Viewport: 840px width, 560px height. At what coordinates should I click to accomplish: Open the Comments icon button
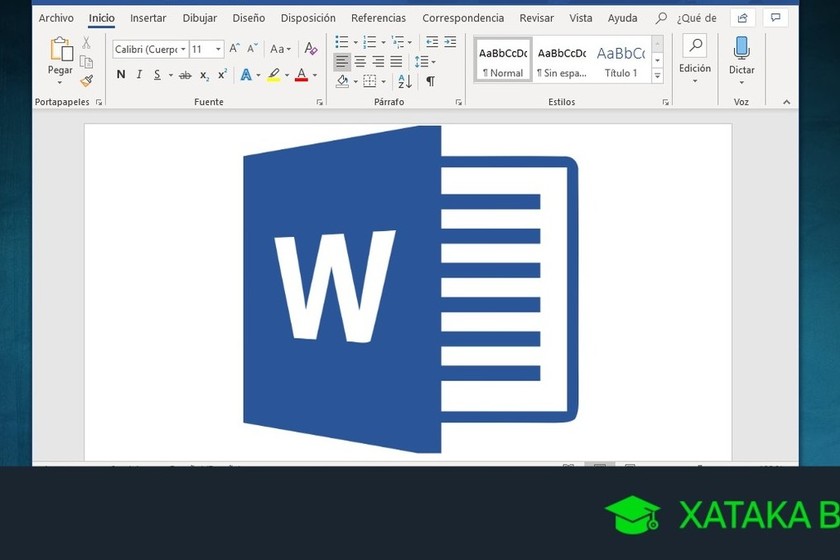775,18
